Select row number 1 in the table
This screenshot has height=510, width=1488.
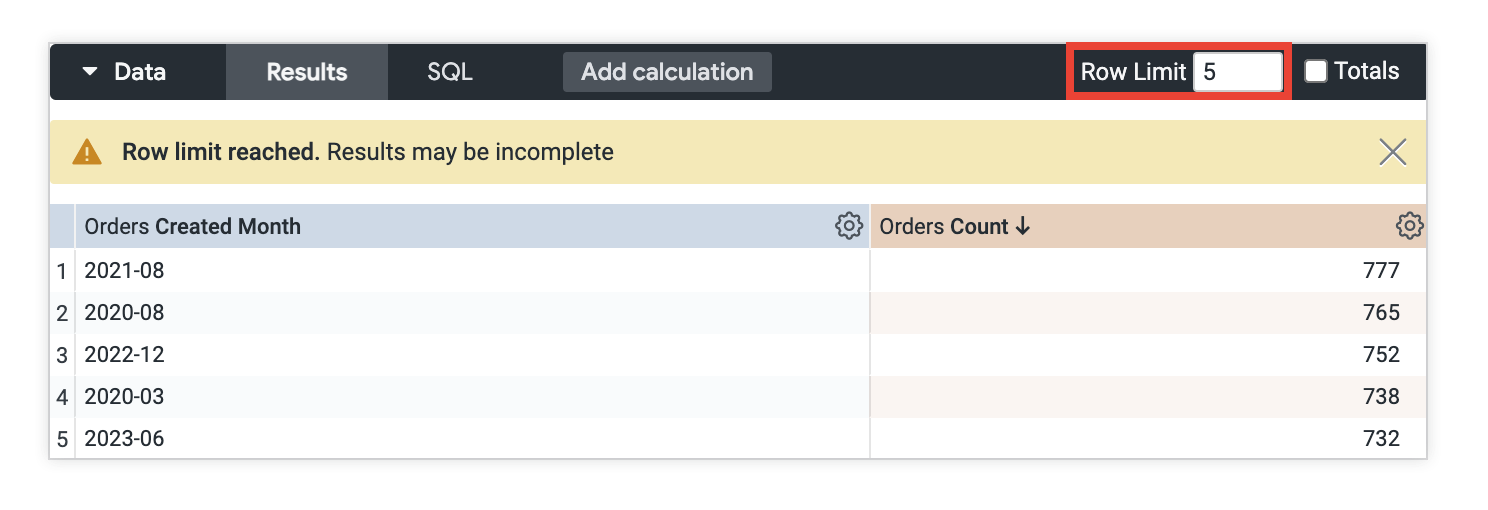pyautogui.click(x=62, y=271)
